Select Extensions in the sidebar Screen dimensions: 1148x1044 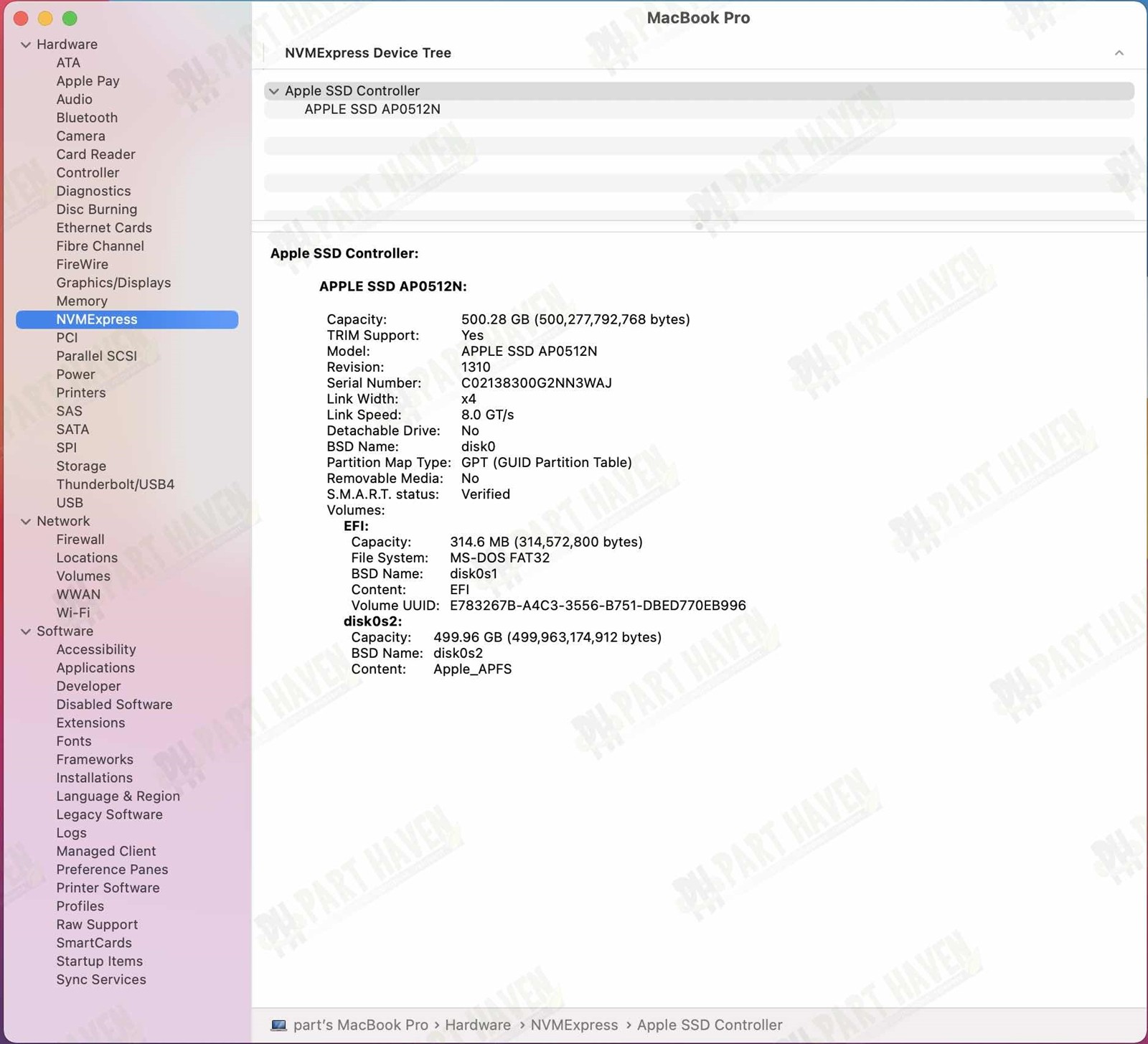90,723
